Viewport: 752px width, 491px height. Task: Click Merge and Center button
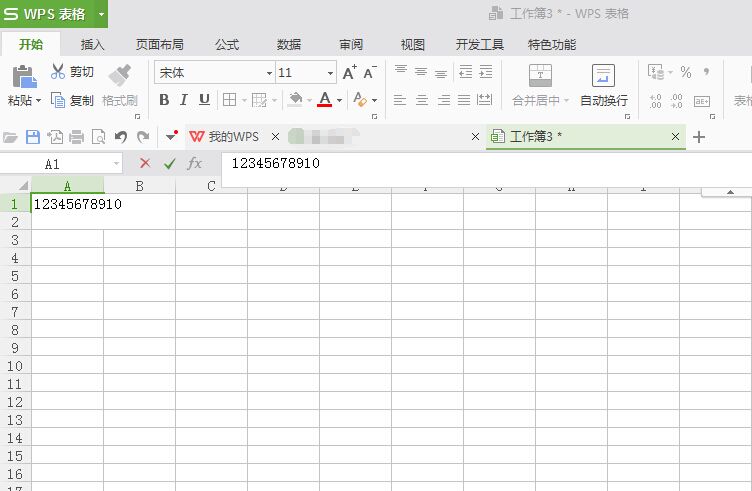[540, 85]
